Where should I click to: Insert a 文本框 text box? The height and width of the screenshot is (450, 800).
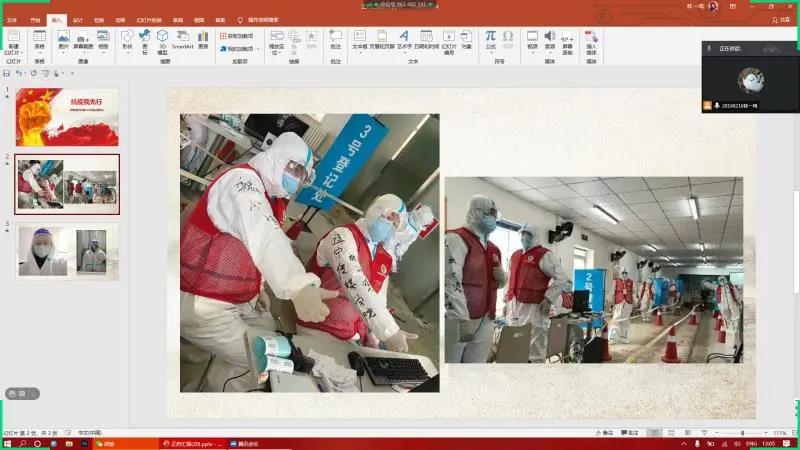[x=361, y=40]
